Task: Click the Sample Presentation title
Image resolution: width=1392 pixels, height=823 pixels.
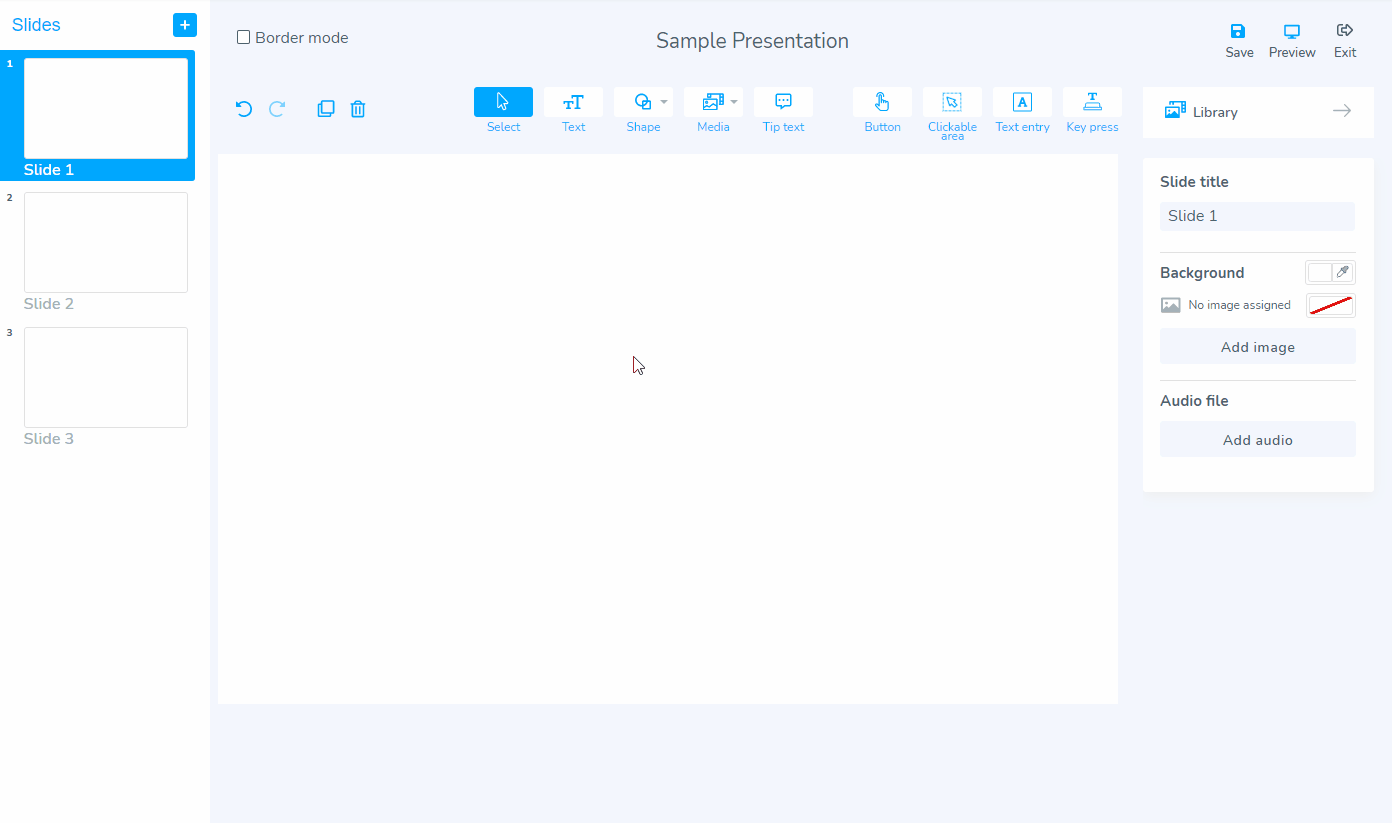Action: pos(752,41)
